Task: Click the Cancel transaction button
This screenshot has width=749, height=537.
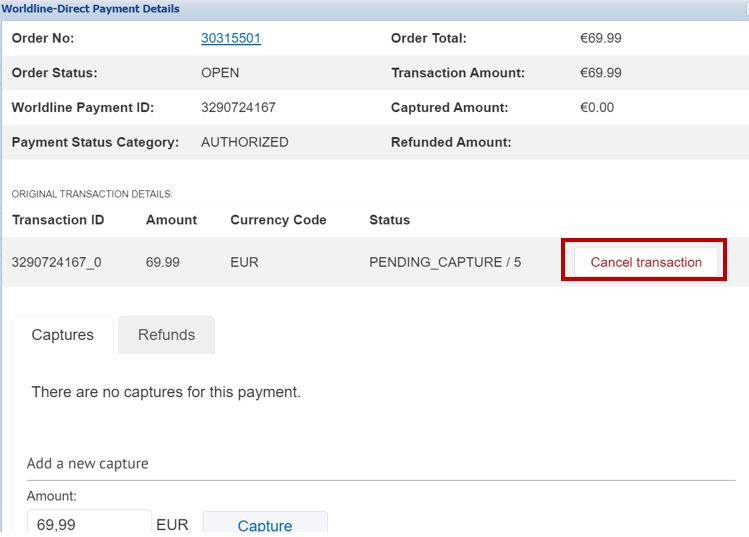Action: [646, 262]
